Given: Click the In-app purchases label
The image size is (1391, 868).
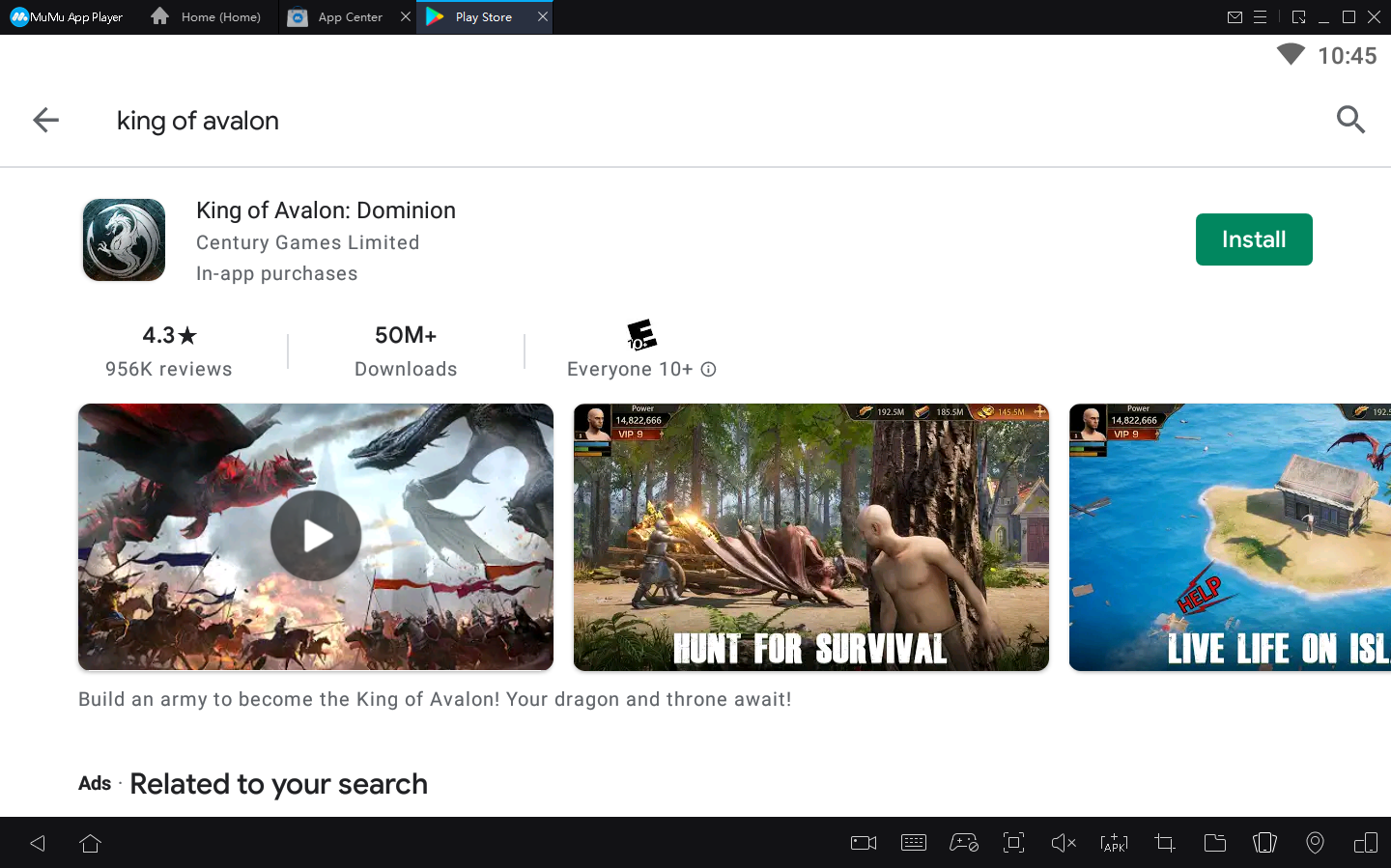Looking at the screenshot, I should [x=277, y=273].
